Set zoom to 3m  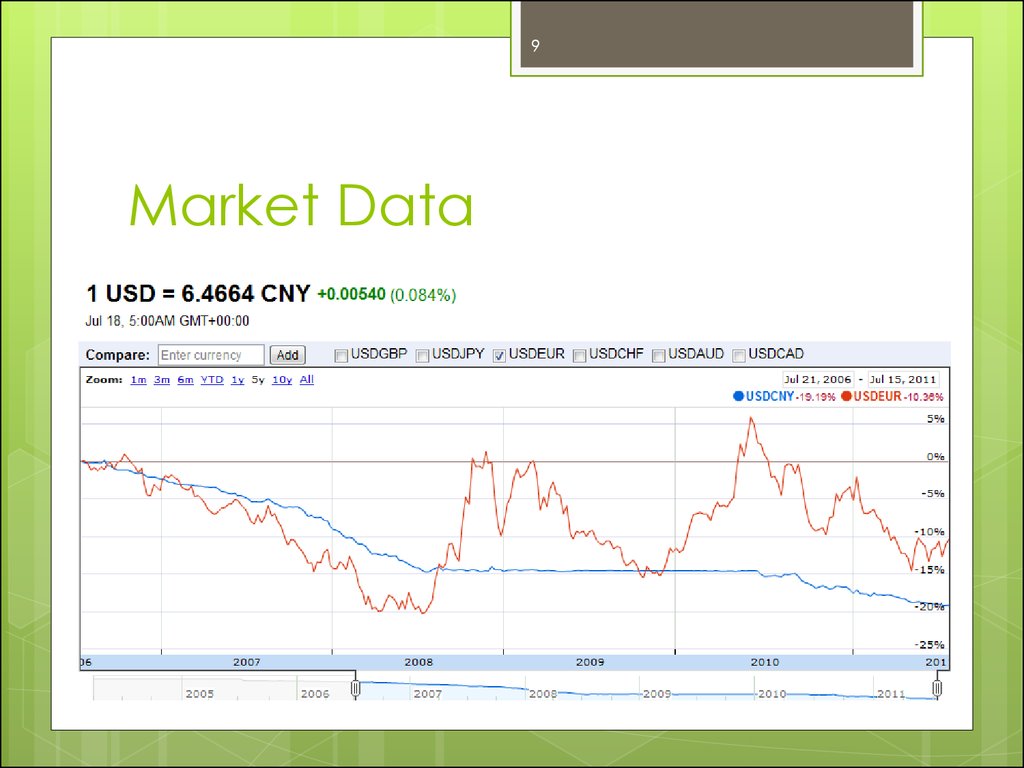pos(162,379)
